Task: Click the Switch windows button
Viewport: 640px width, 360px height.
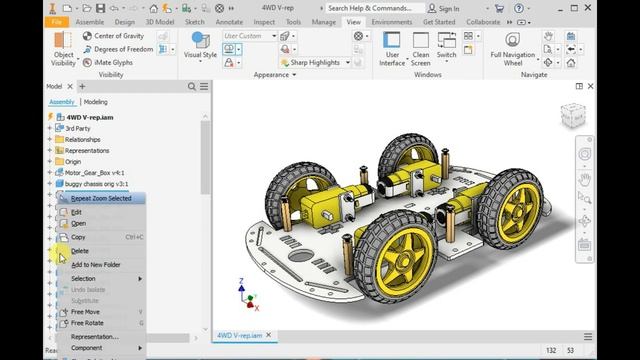Action: [446, 47]
